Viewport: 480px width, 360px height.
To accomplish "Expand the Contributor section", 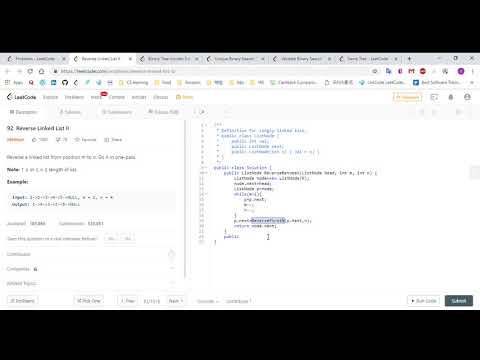I will (91, 254).
